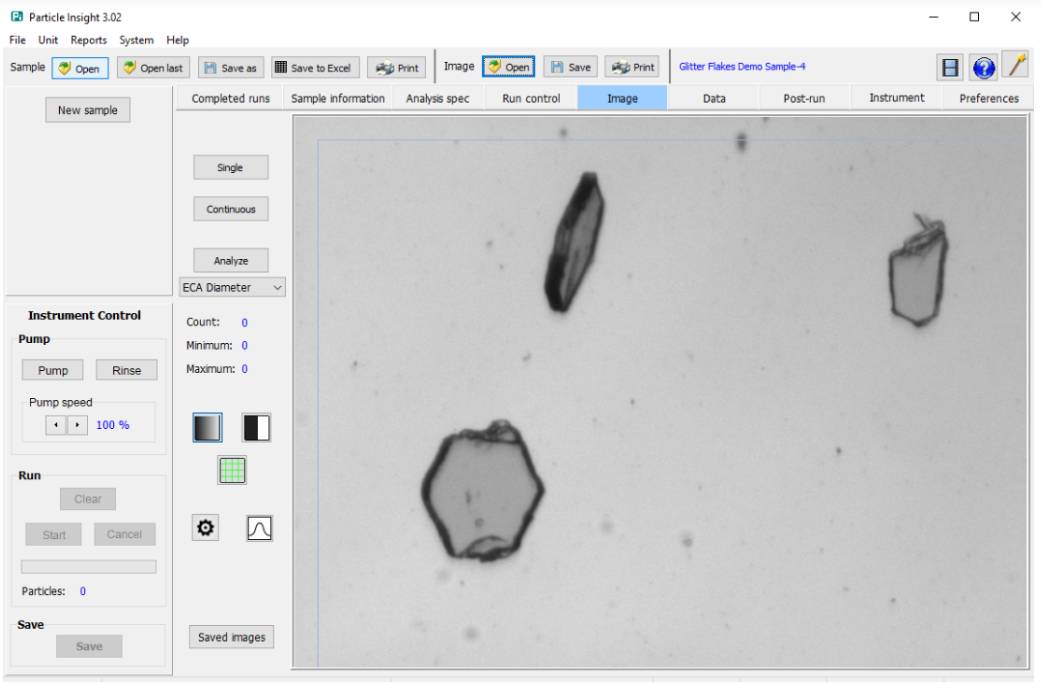Viewport: 1041px width, 696px height.
Task: Expand the ECA Diameter dropdown
Action: click(x=232, y=288)
